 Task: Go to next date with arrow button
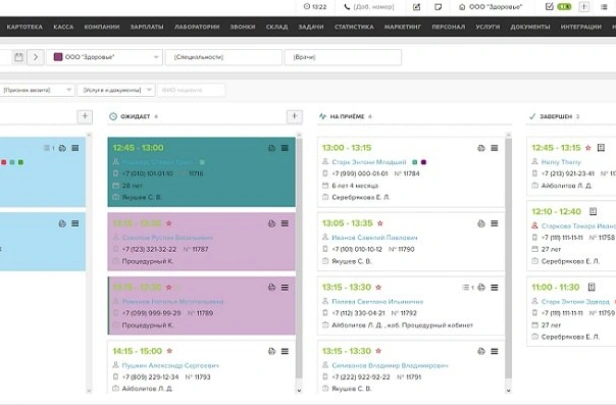point(36,57)
